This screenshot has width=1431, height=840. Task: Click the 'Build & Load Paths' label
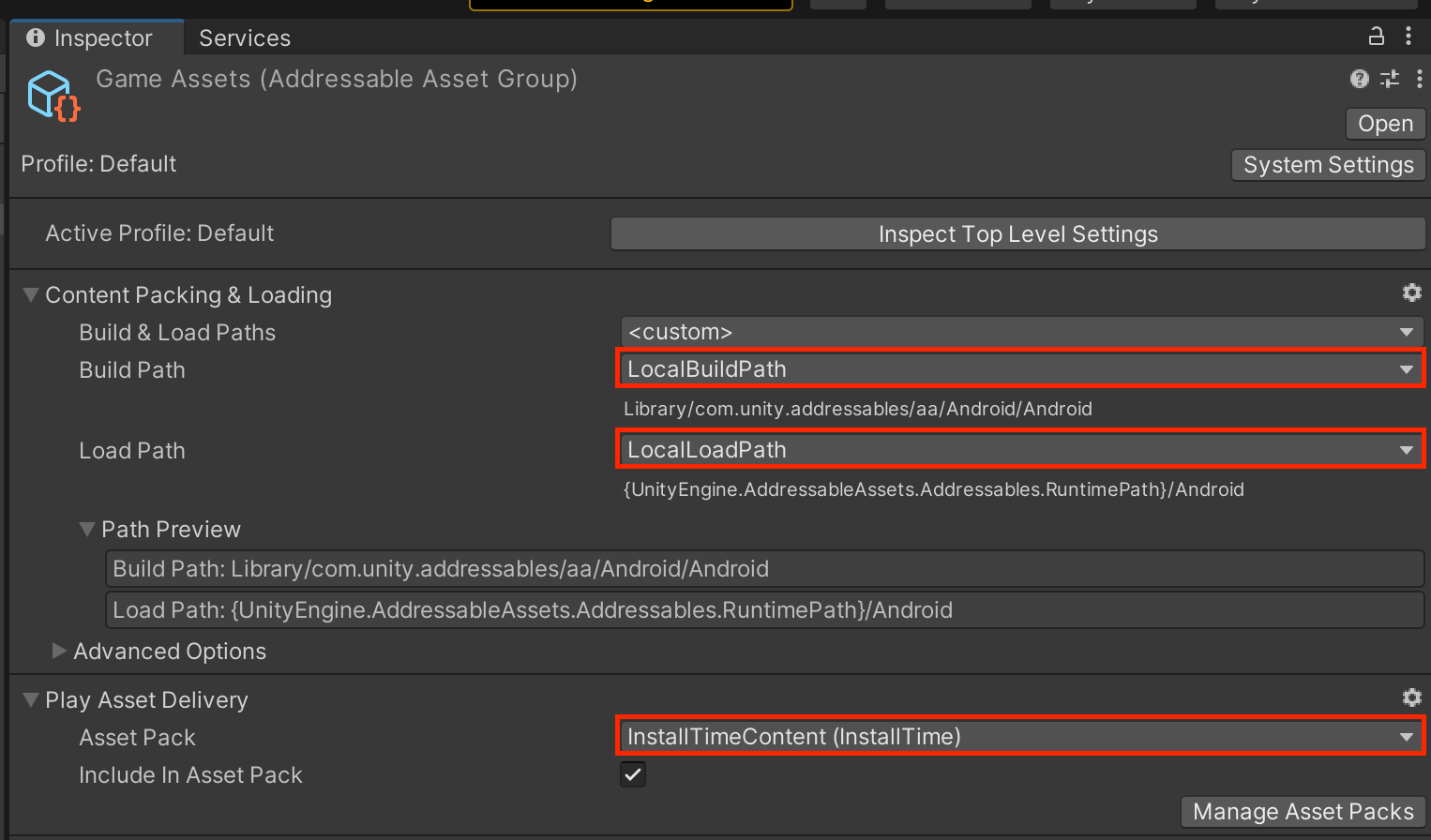point(177,333)
